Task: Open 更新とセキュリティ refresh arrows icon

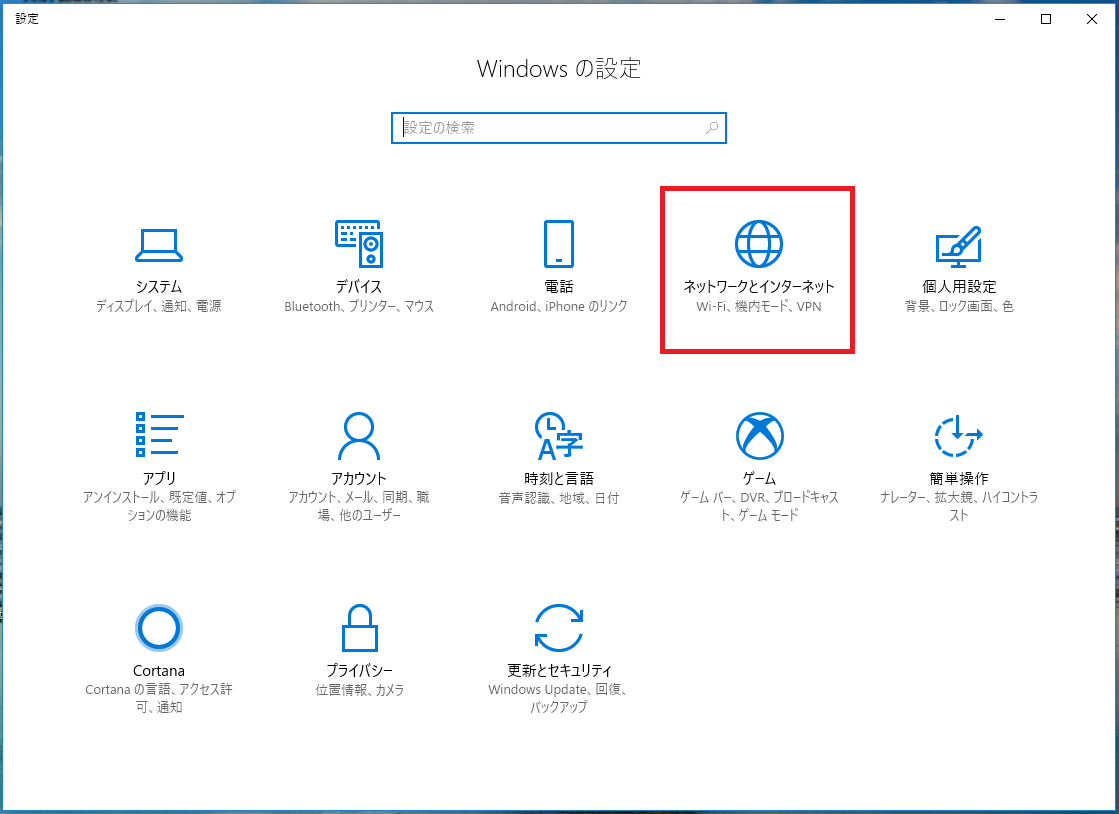Action: (558, 627)
